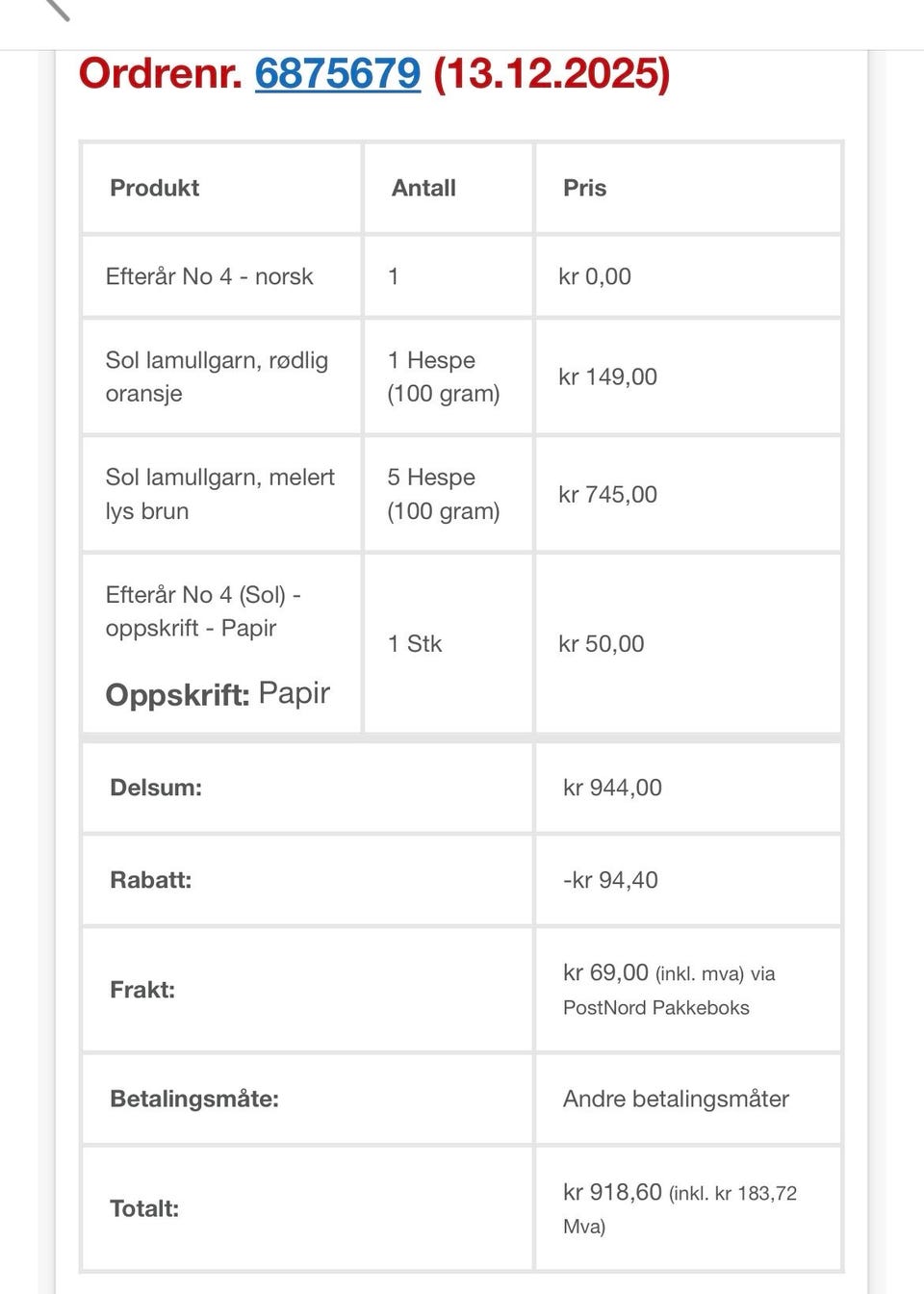The image size is (924, 1294).
Task: Click the Totalt amount kr 918,60
Action: [x=612, y=1192]
